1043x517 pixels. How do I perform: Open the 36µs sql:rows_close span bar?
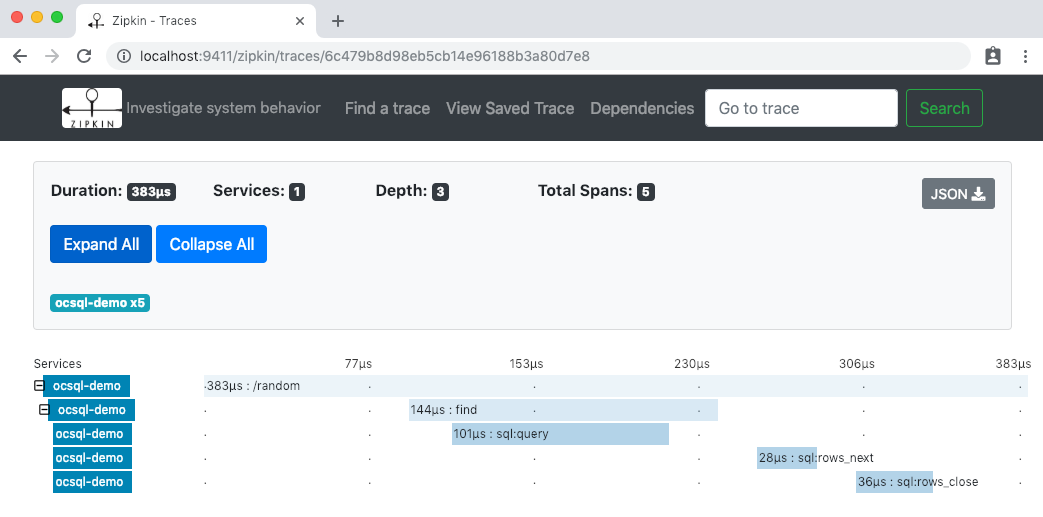tap(894, 482)
